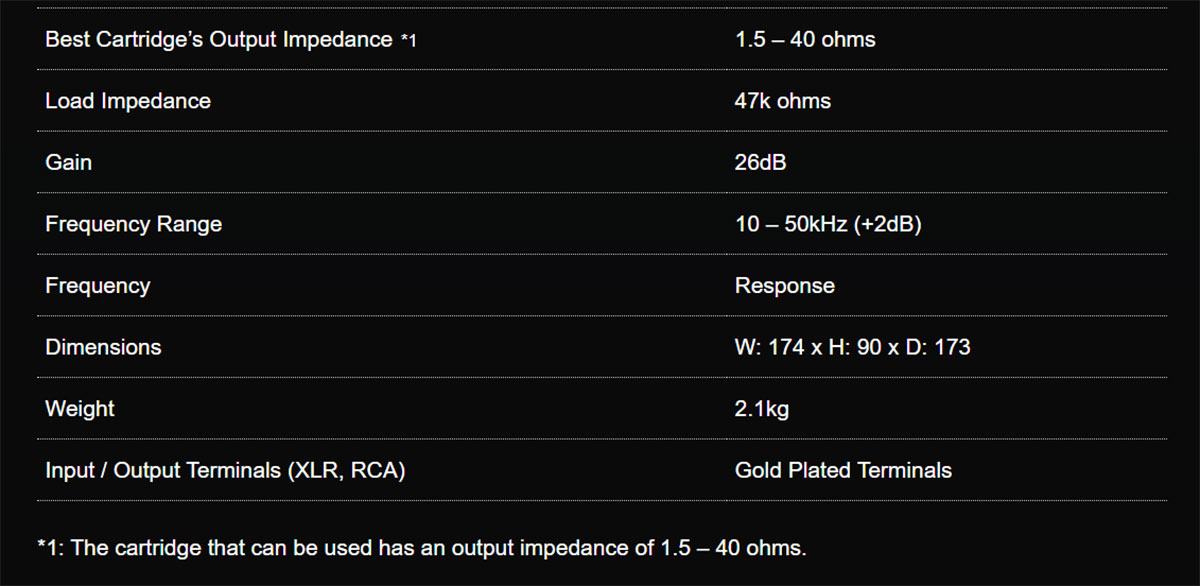Click the "Load Impedance" row label
The image size is (1200, 586).
(x=128, y=101)
